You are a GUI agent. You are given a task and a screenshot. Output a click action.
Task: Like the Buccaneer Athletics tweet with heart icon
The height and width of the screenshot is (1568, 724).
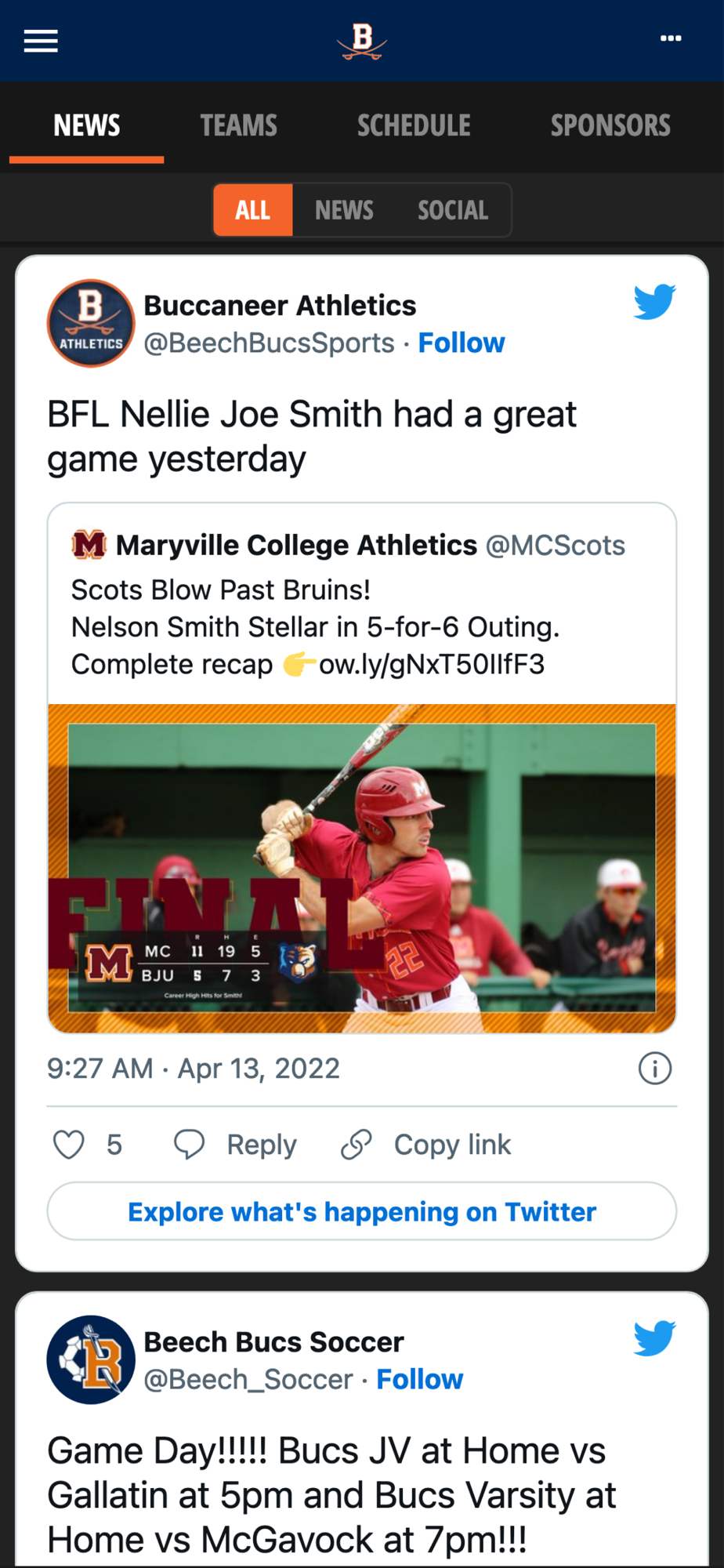pyautogui.click(x=69, y=1145)
